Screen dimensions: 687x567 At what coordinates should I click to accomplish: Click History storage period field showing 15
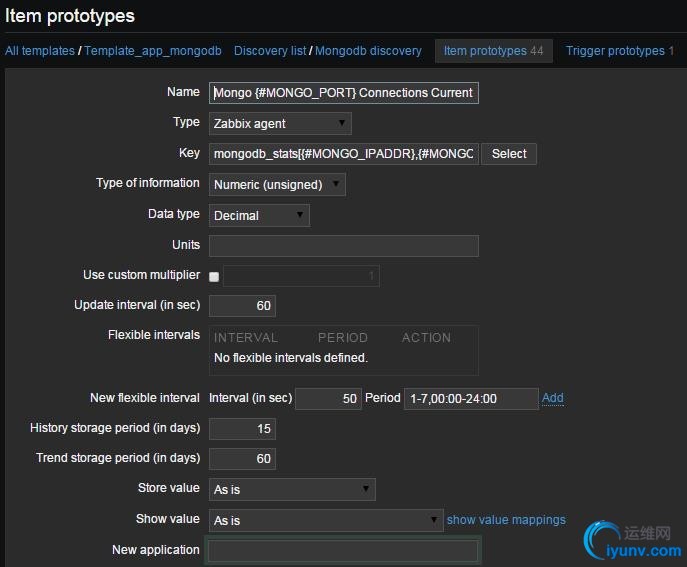point(242,429)
